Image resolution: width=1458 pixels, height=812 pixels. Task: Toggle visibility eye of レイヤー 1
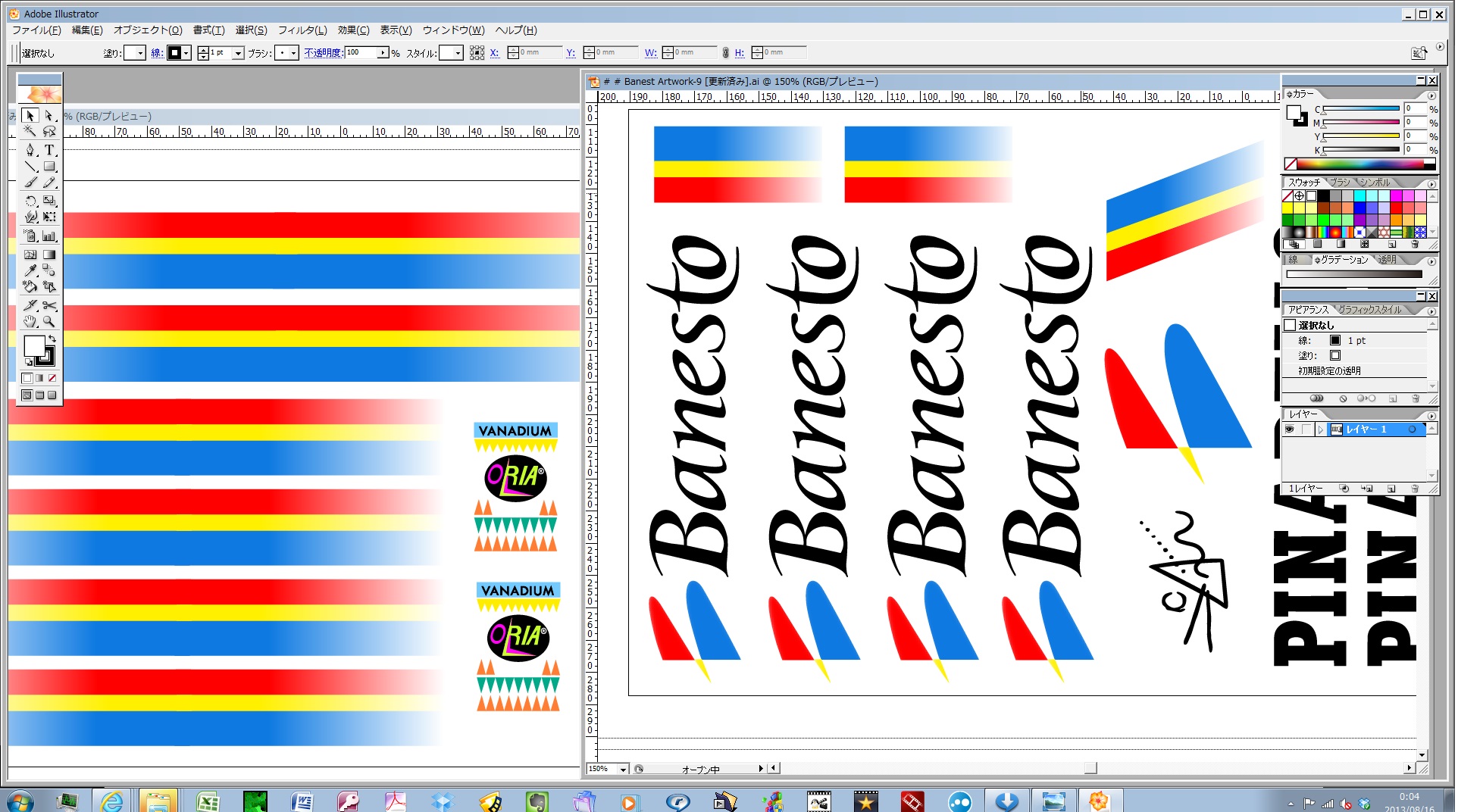(1290, 429)
